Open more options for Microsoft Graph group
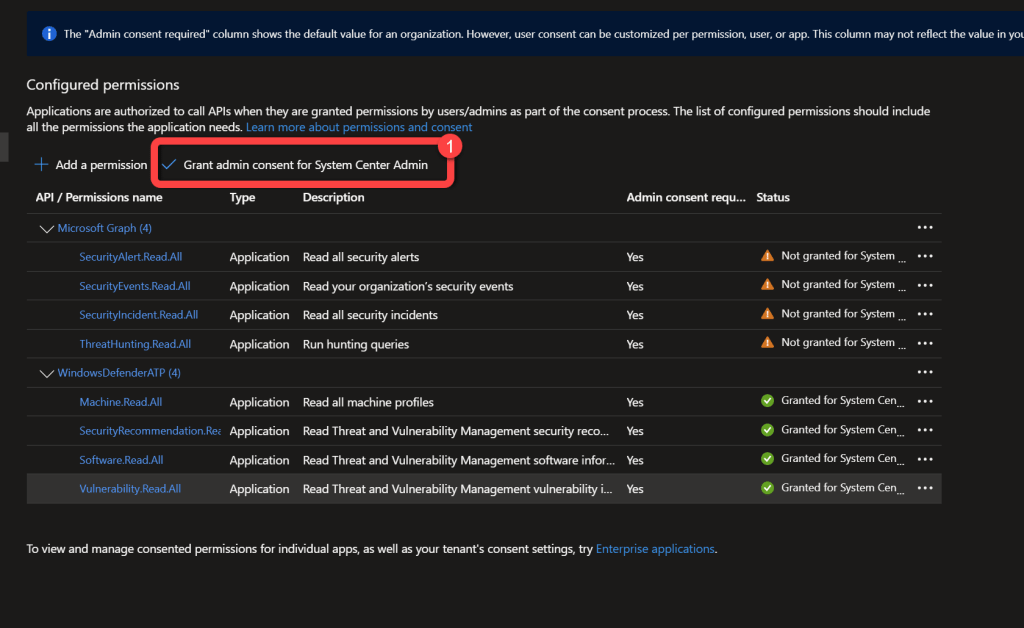 [x=924, y=228]
